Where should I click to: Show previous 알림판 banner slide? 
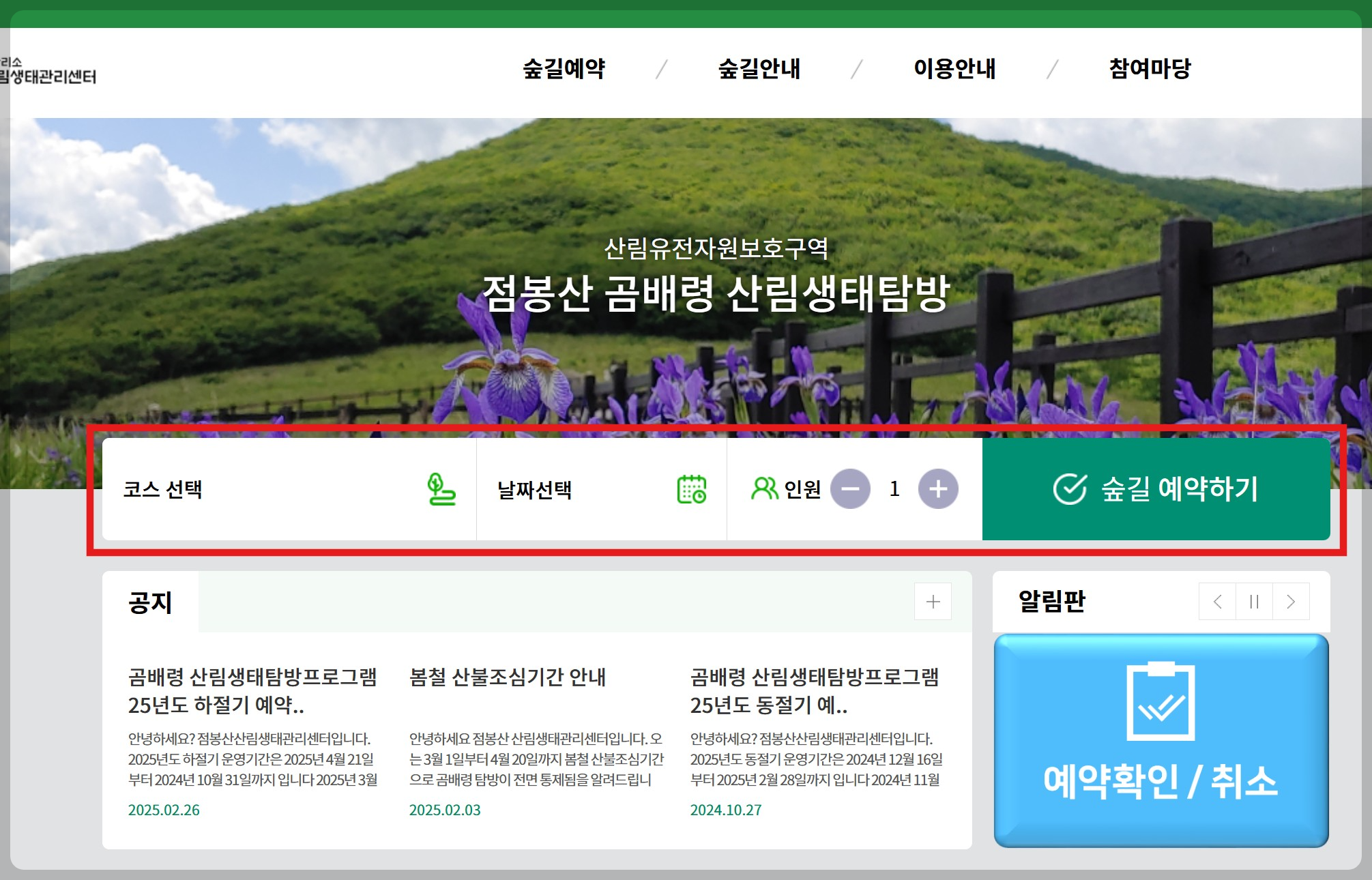coord(1217,602)
